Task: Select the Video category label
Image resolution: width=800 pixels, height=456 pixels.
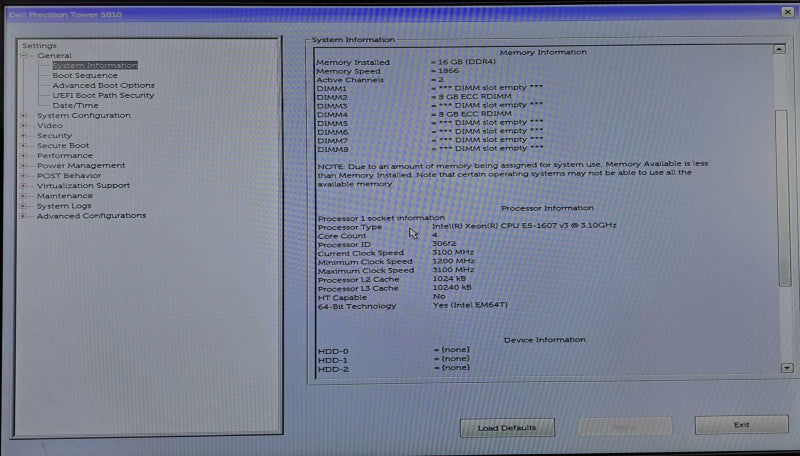Action: [x=49, y=125]
